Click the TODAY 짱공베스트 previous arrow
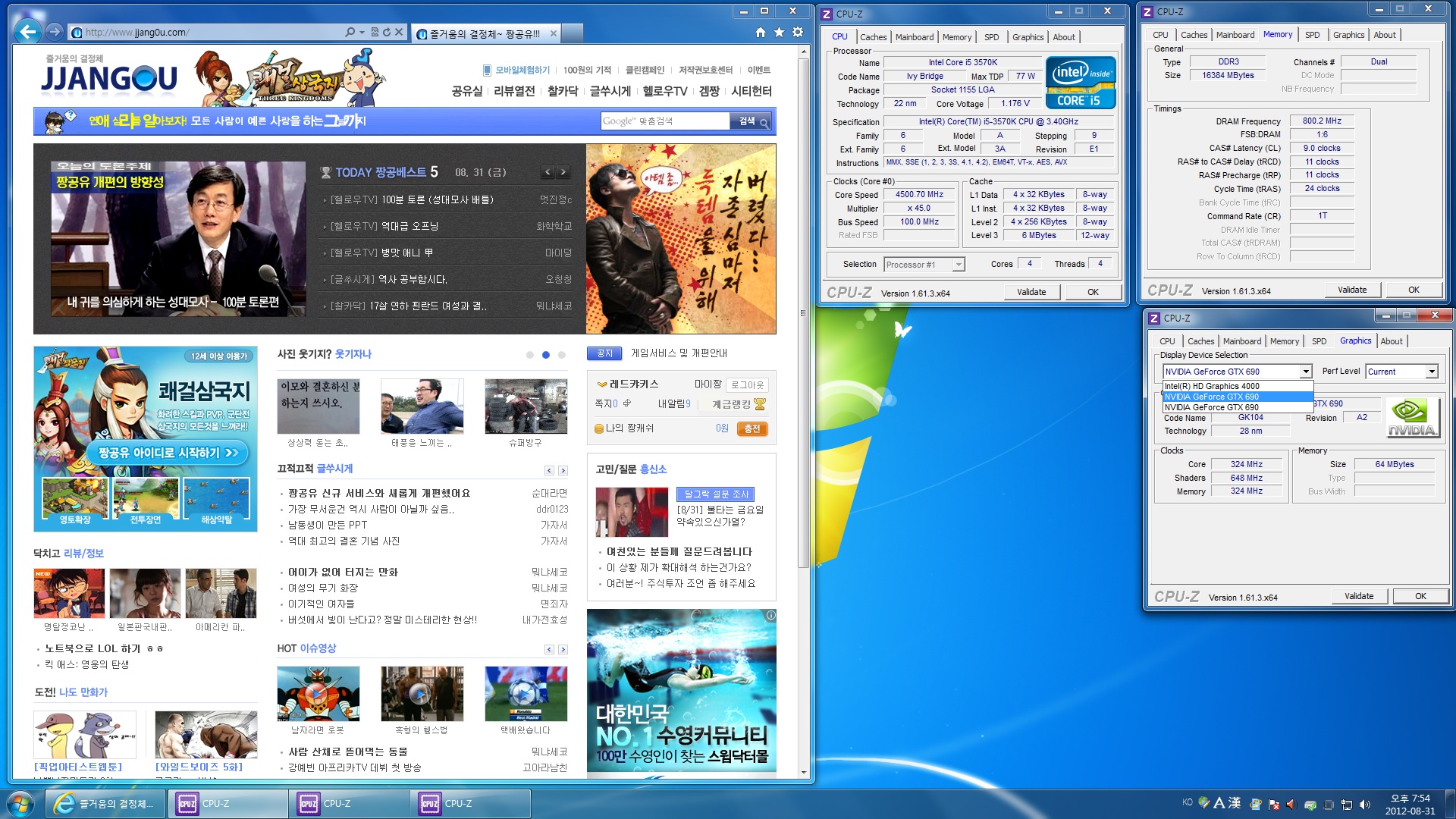Screen dimensions: 1456x819 [548, 172]
